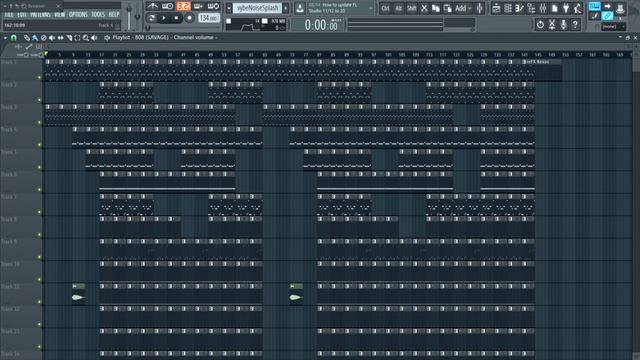The width and height of the screenshot is (640, 360).
Task: Open the PATTERNS menu
Action: 40,15
